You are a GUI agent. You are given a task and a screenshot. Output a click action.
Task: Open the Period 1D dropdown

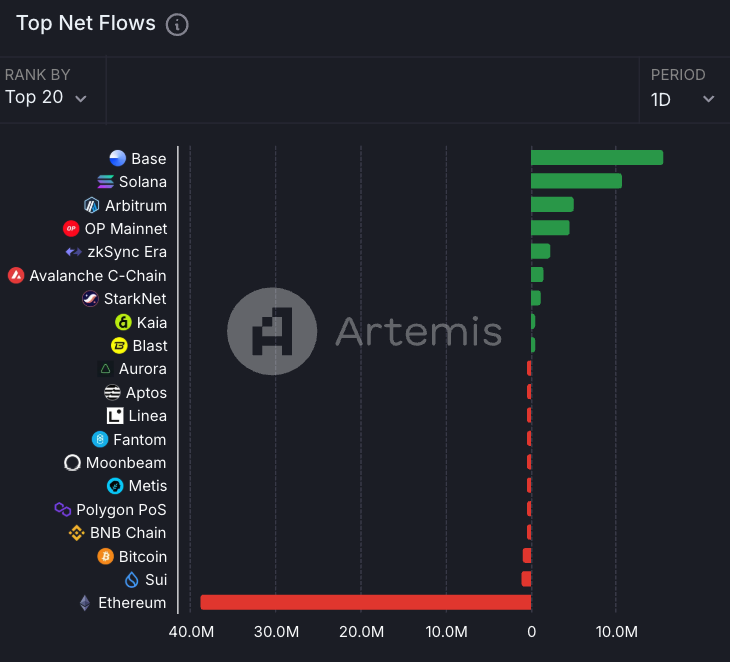682,99
